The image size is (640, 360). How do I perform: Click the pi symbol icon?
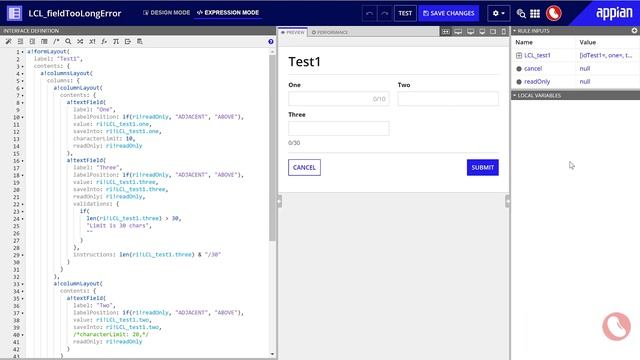pyautogui.click(x=116, y=42)
